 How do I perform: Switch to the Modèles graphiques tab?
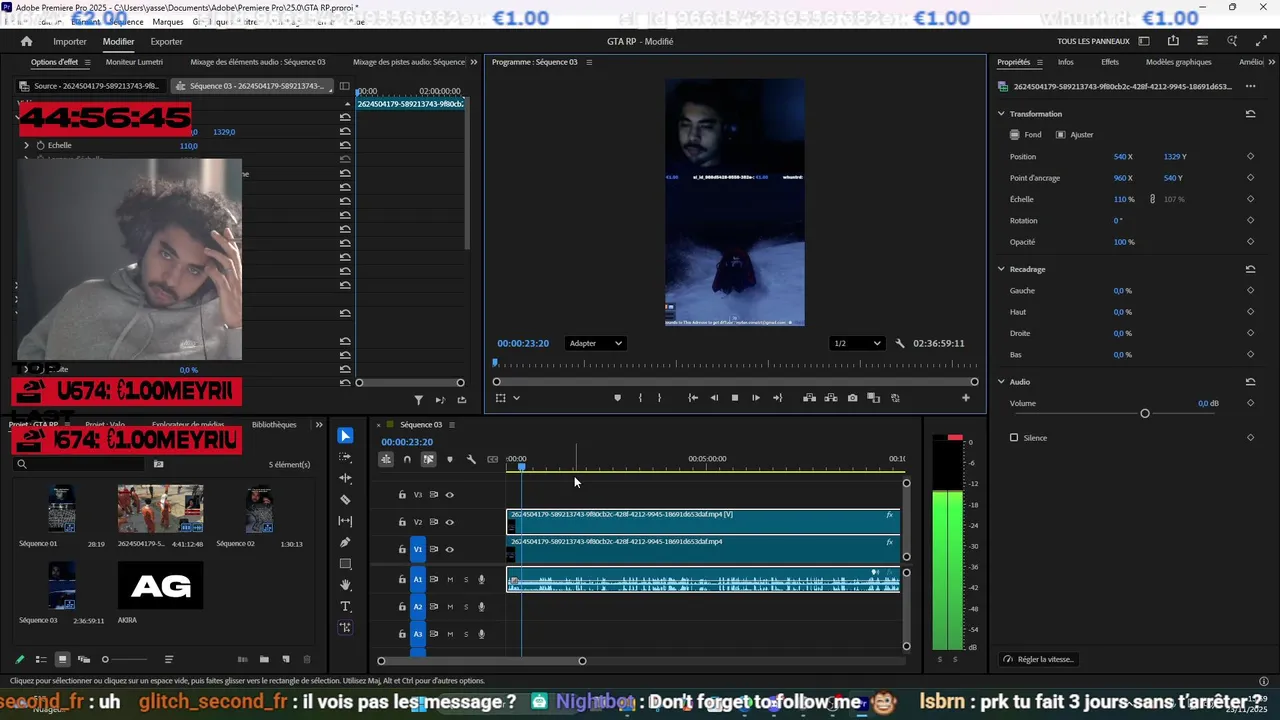1178,62
